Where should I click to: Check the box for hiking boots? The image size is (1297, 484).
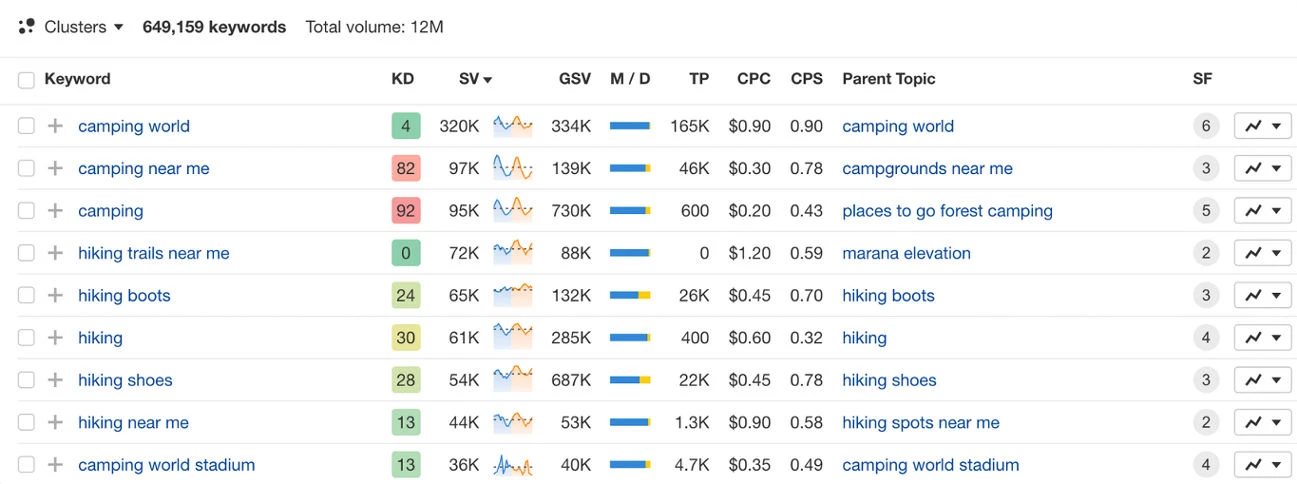[26, 295]
